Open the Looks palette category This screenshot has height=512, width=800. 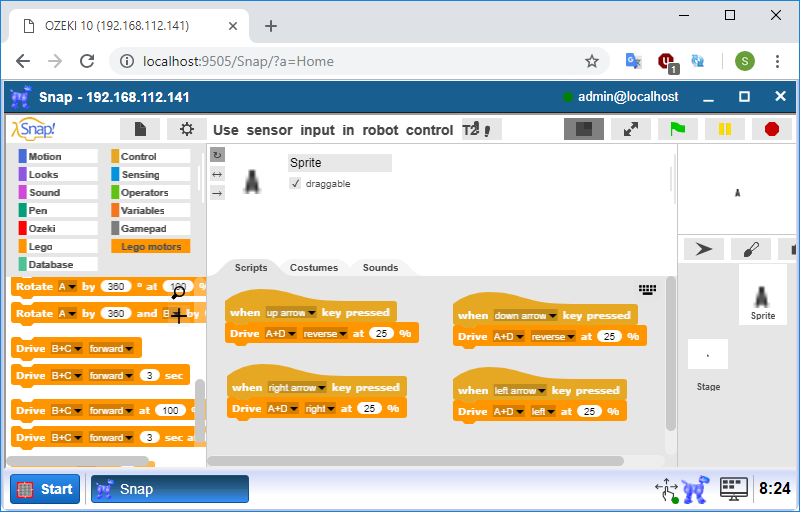point(58,174)
